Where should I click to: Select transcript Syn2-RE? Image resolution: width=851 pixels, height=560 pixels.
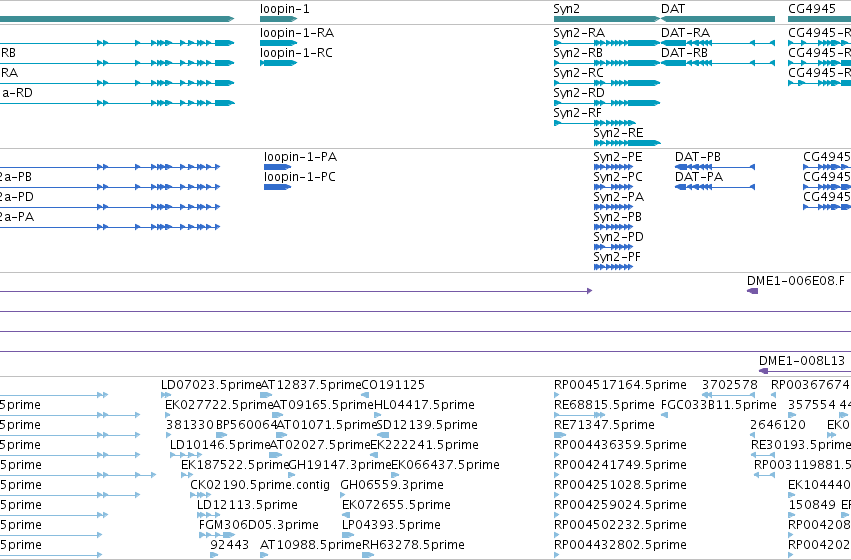[x=627, y=143]
